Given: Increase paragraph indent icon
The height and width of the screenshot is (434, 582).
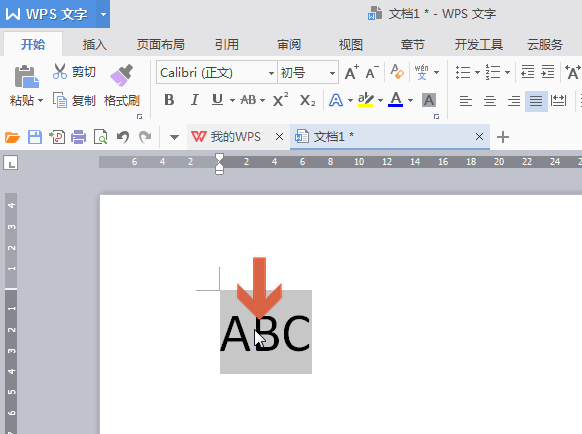Looking at the screenshot, I should pos(548,72).
